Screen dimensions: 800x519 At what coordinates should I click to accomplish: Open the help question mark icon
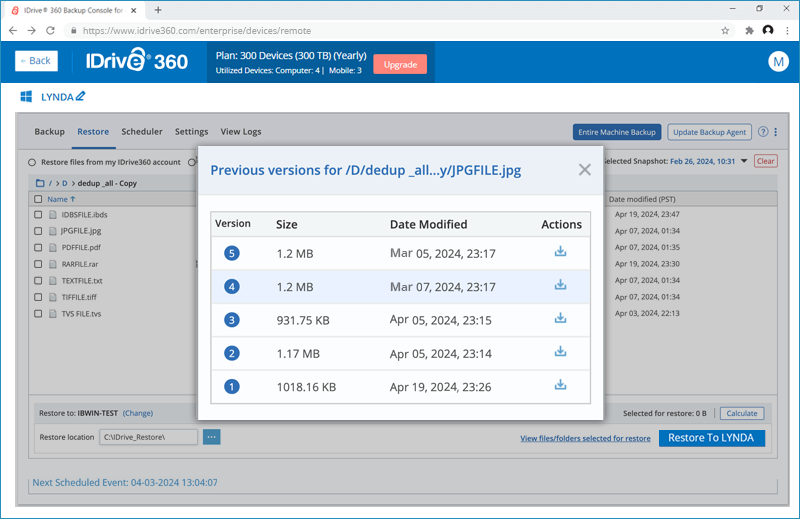tap(763, 132)
